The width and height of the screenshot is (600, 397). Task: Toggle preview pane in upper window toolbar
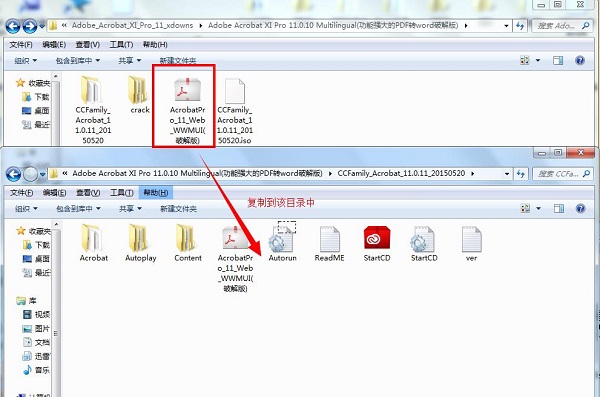click(558, 60)
